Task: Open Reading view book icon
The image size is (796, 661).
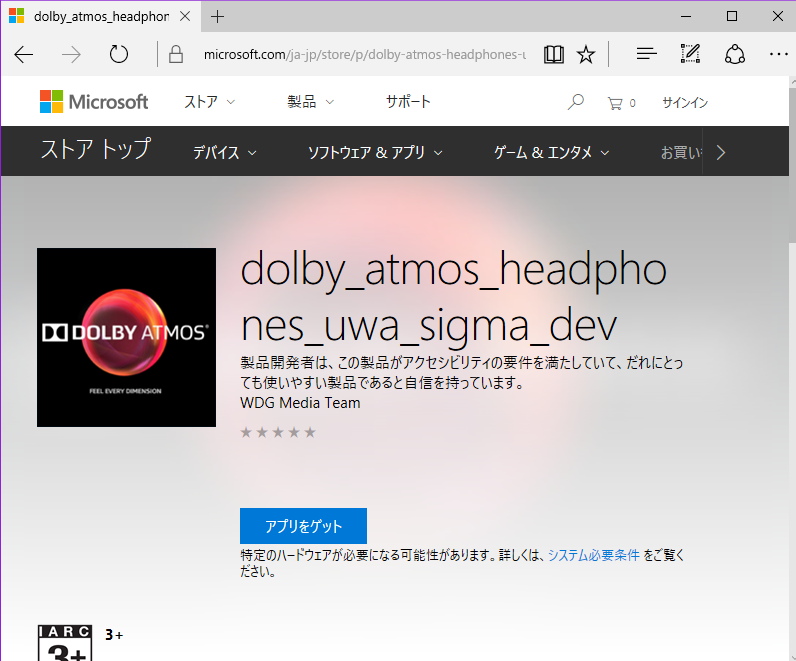Action: click(x=553, y=54)
